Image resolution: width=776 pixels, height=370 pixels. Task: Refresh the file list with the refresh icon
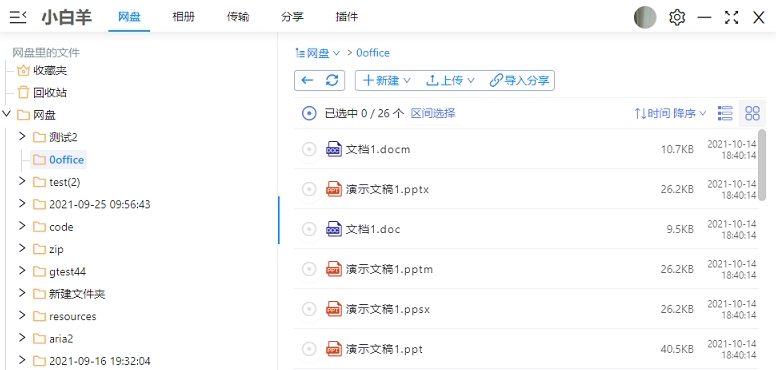coord(332,81)
